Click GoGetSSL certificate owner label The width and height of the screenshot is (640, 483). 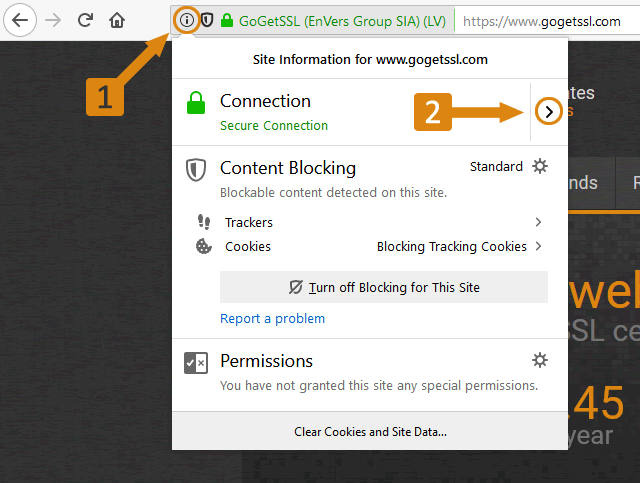coord(342,20)
